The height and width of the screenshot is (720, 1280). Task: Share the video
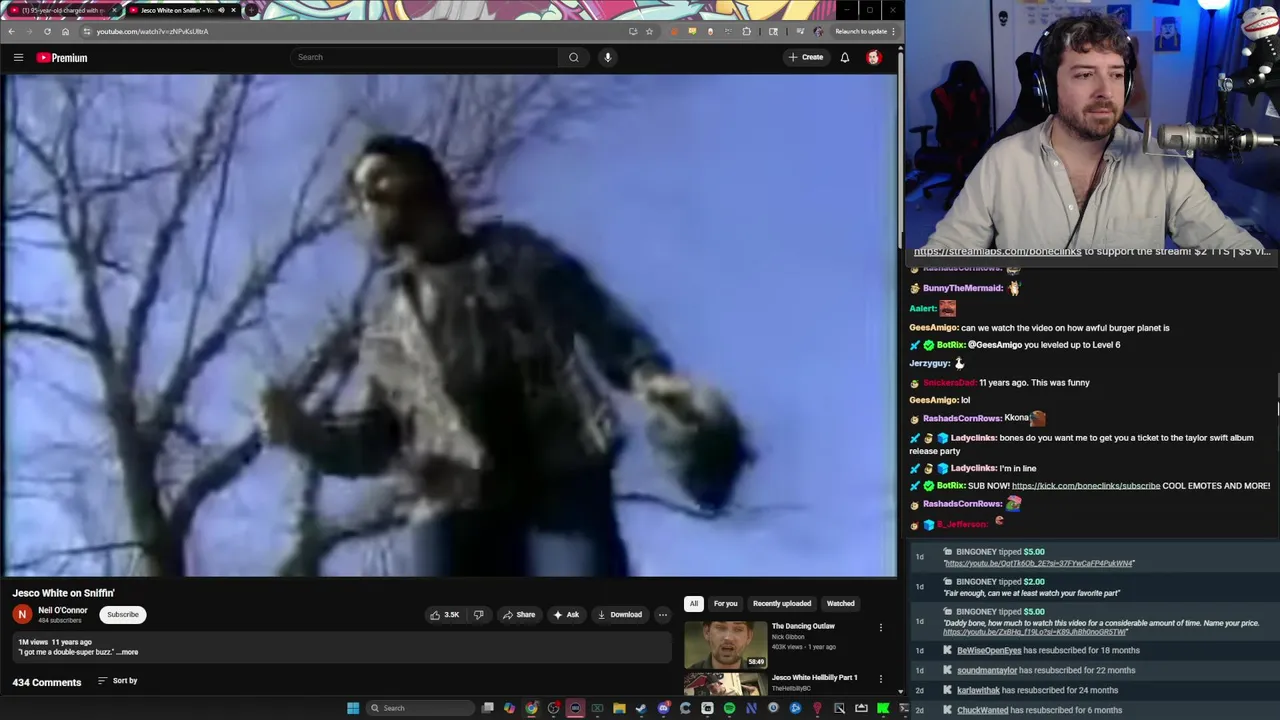(x=519, y=614)
